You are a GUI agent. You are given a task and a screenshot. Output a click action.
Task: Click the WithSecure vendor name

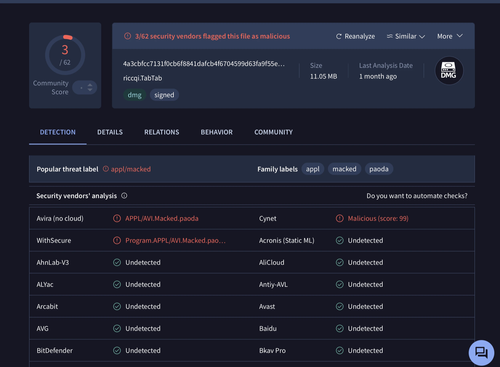[x=54, y=241]
